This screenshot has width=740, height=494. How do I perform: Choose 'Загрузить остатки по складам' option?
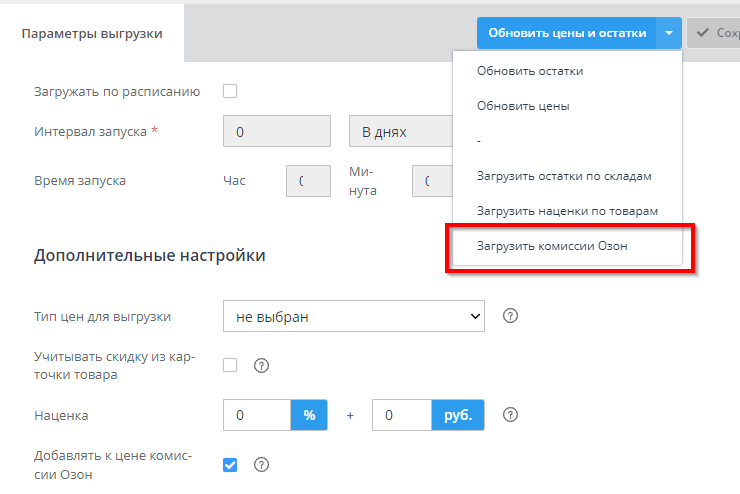tap(564, 176)
